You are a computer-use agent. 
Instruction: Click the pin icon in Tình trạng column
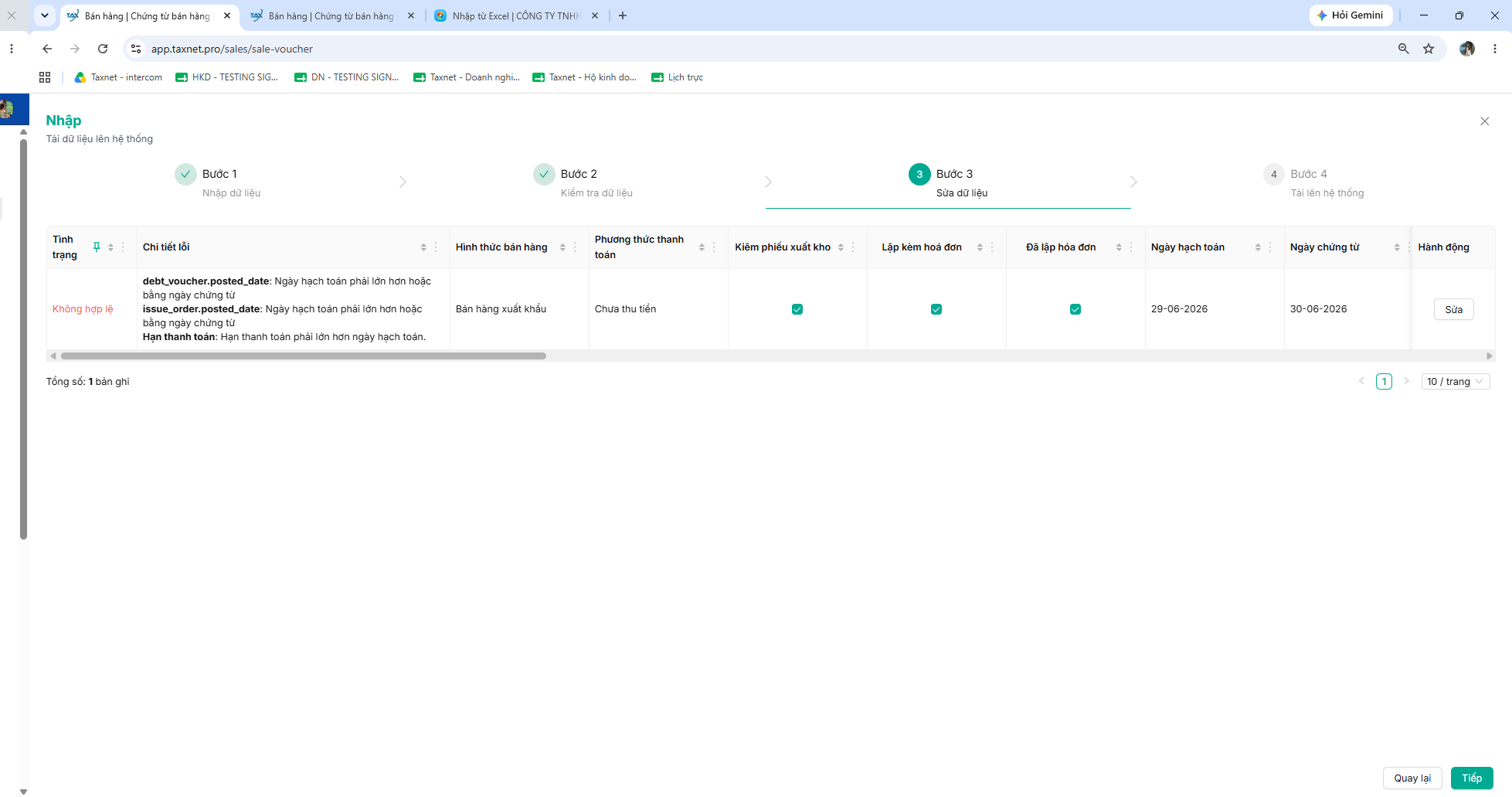pyautogui.click(x=97, y=247)
